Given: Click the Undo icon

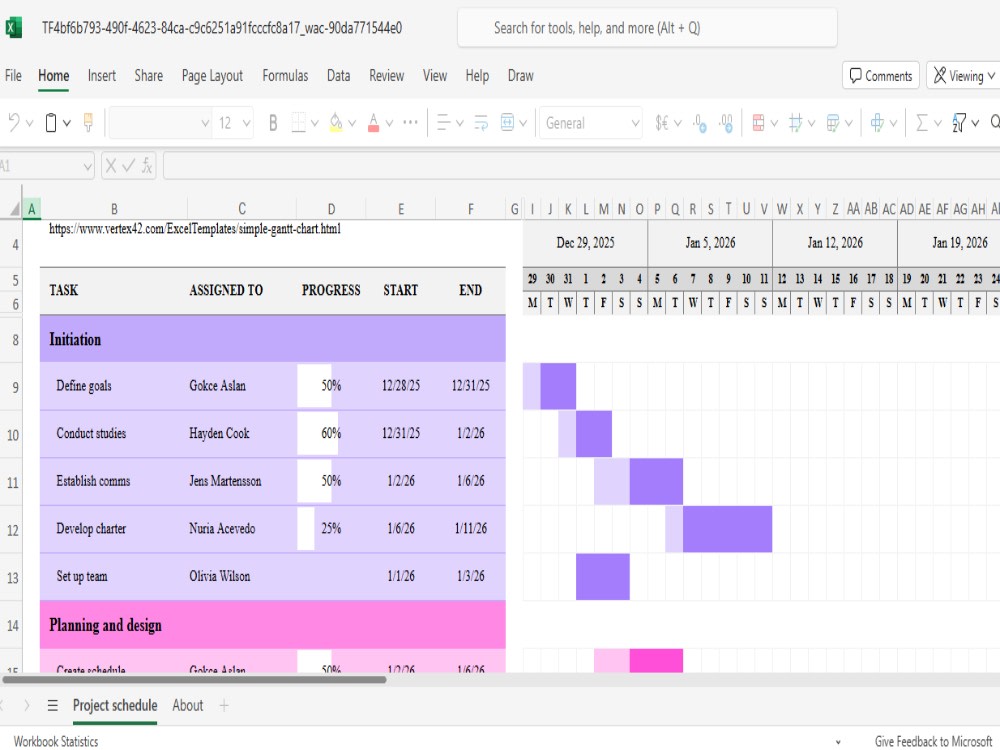Looking at the screenshot, I should point(14,122).
